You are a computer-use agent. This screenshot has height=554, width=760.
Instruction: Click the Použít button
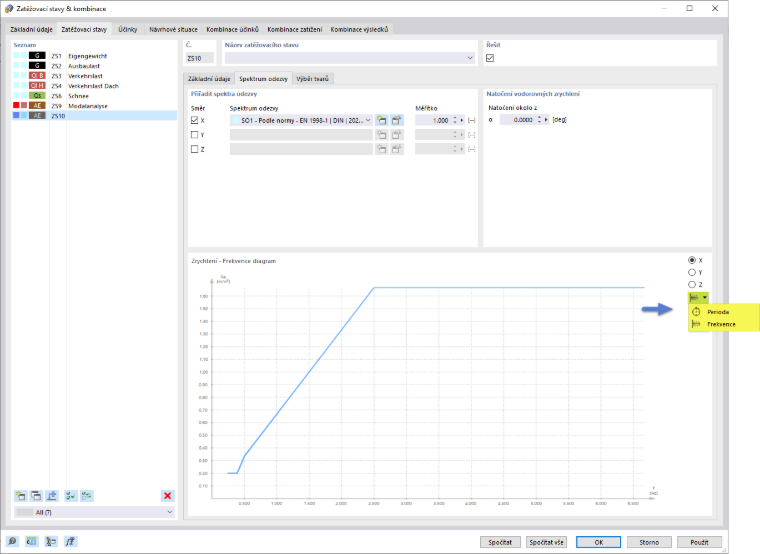click(x=699, y=542)
